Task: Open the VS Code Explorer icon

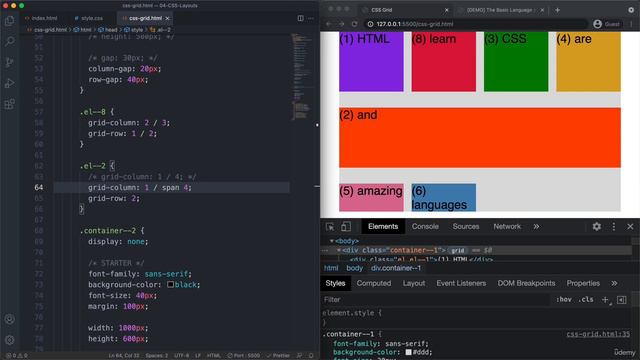Action: click(x=10, y=20)
